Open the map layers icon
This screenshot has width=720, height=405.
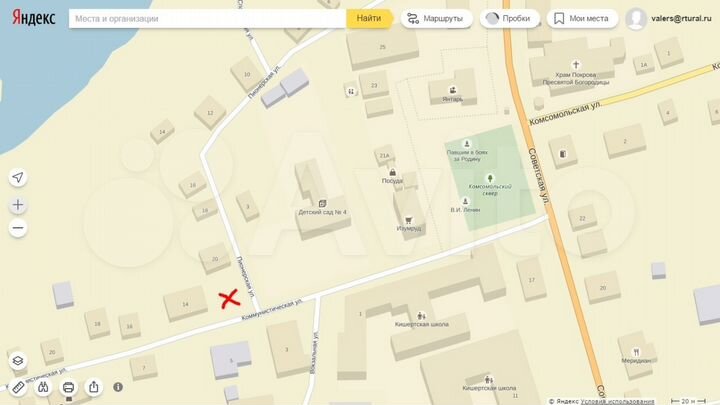click(18, 360)
